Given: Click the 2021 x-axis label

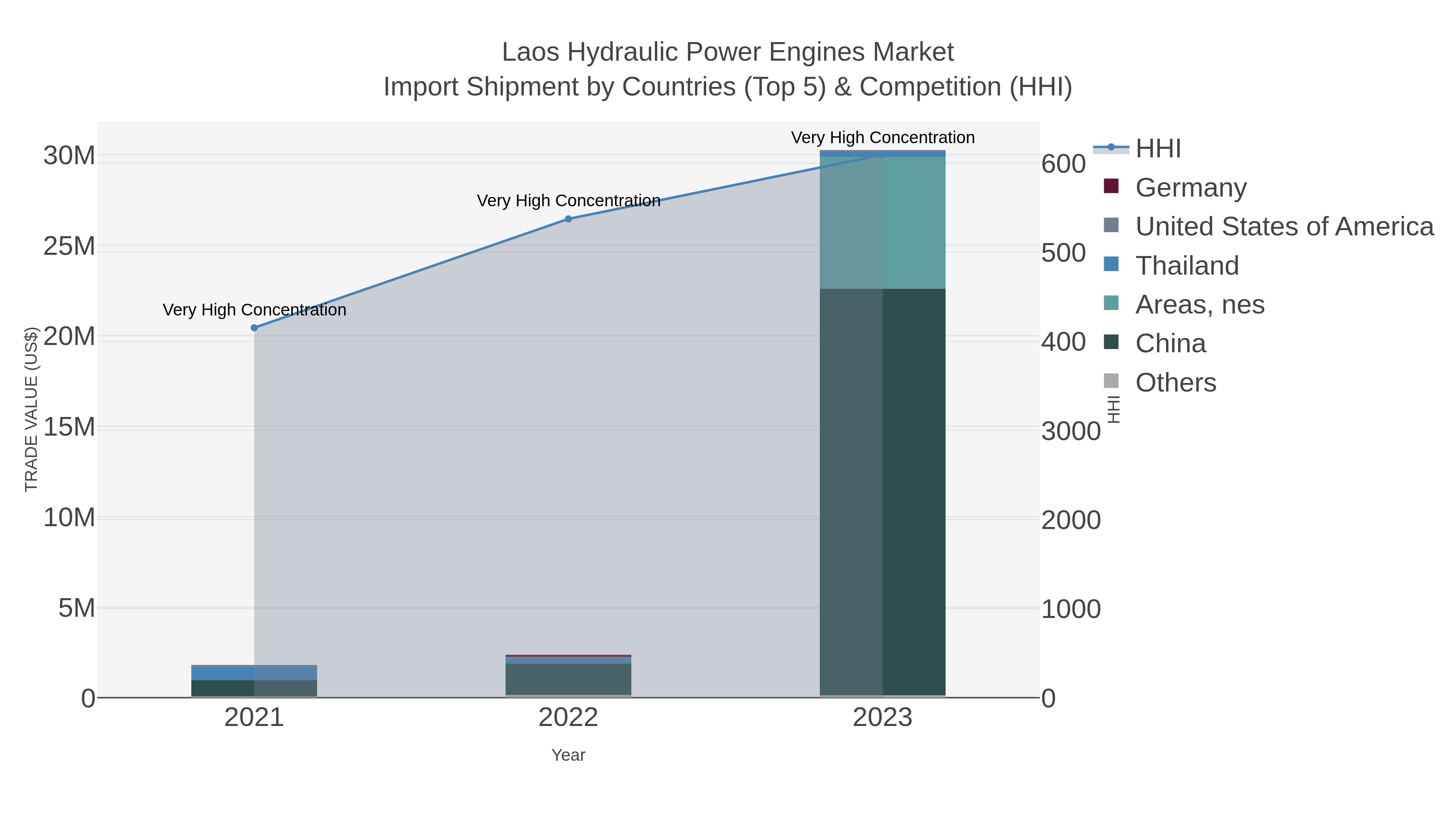Looking at the screenshot, I should pos(254,718).
